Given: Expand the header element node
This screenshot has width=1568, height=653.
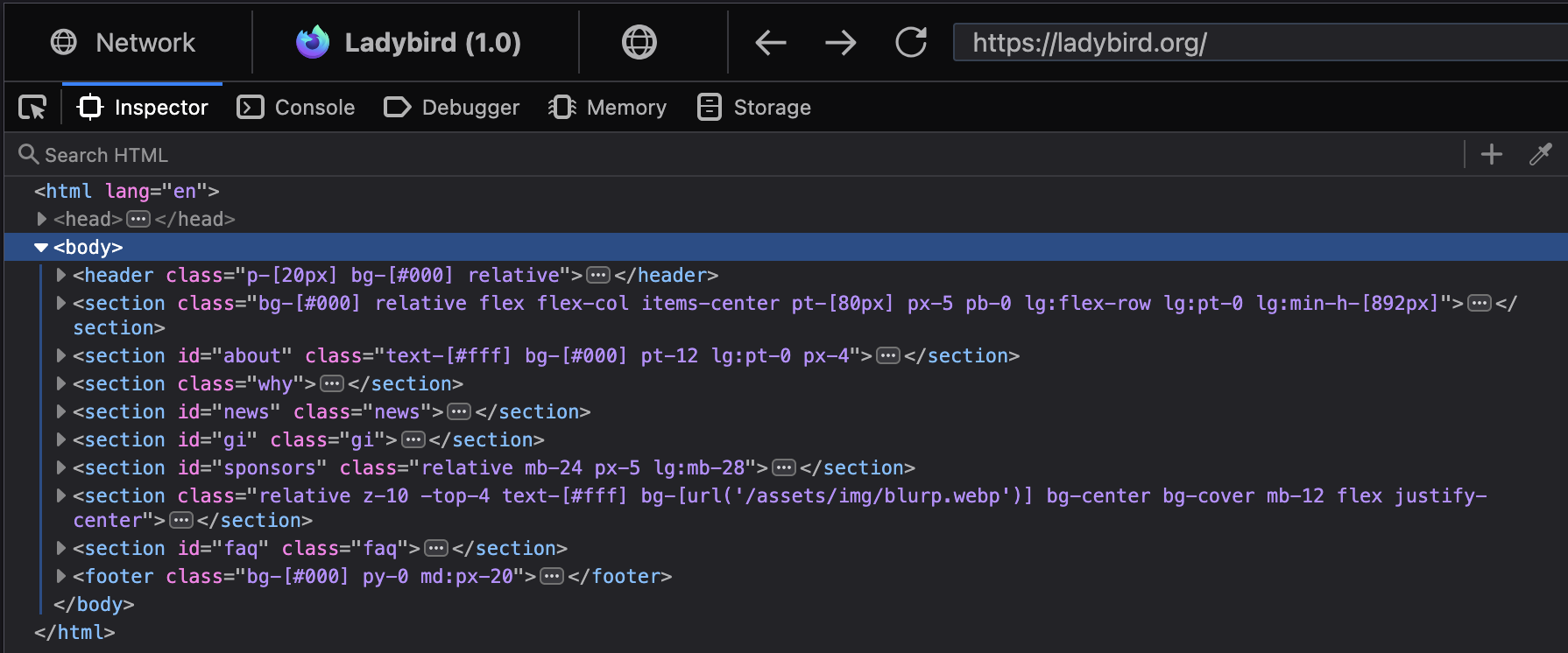Looking at the screenshot, I should 60,276.
